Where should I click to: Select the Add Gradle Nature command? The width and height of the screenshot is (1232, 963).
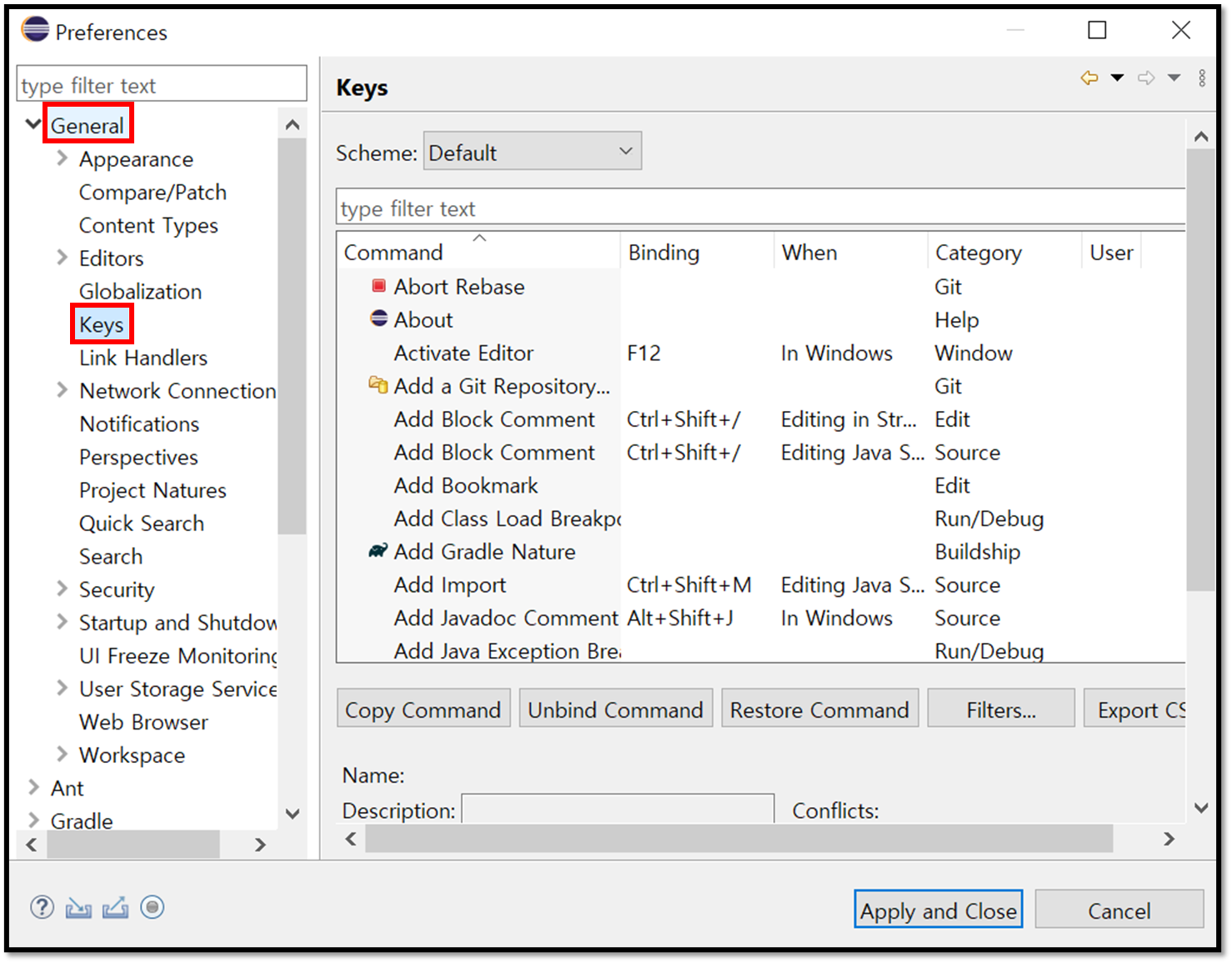tap(484, 552)
